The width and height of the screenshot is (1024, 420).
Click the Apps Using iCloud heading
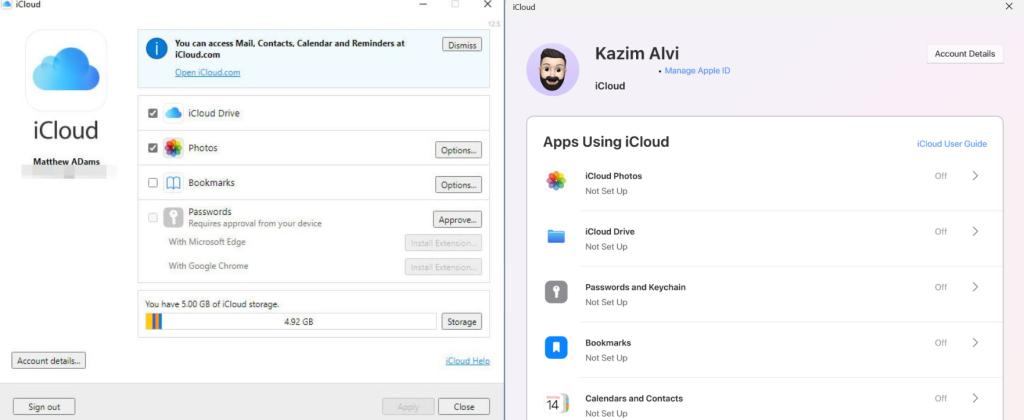click(606, 142)
